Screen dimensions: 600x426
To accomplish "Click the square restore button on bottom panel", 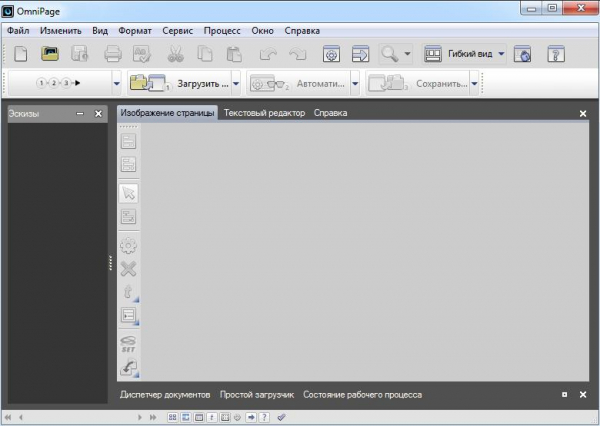I will [564, 395].
